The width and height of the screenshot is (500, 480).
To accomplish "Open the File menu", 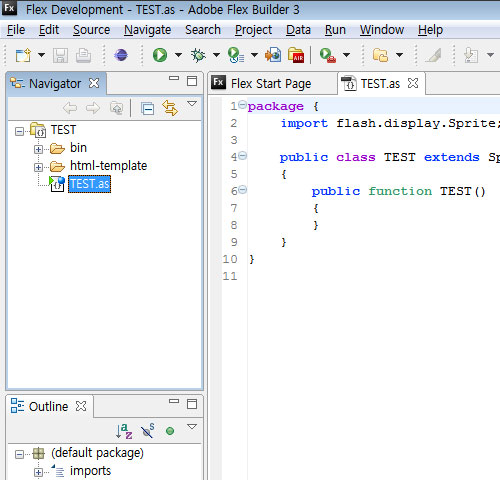I will tap(16, 30).
